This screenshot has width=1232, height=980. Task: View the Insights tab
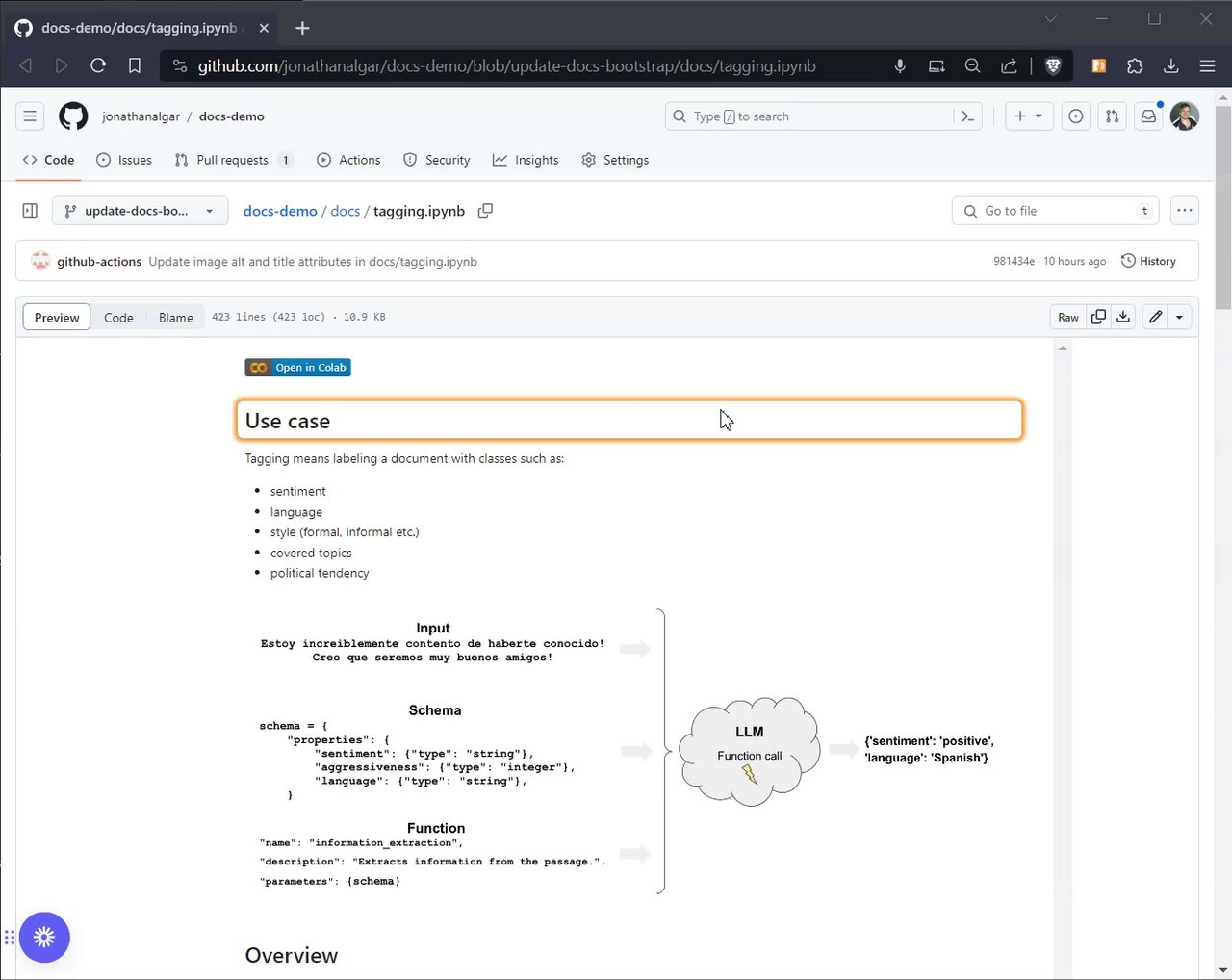(x=526, y=160)
